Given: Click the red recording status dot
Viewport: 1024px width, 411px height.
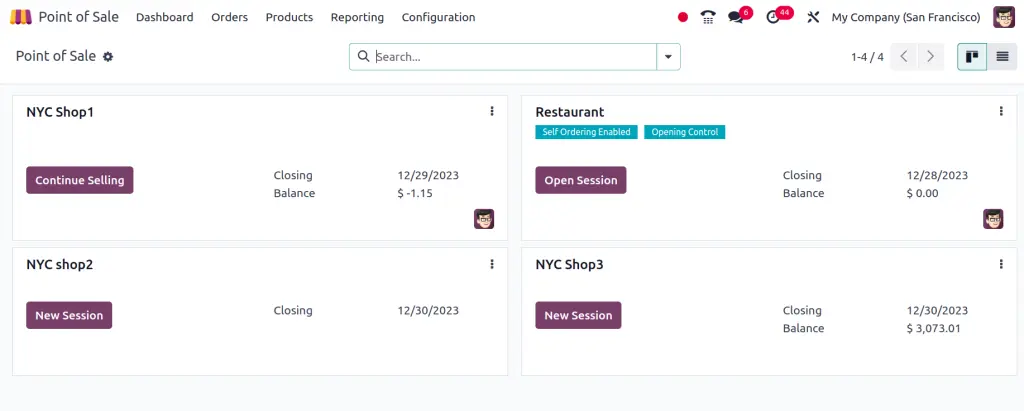Looking at the screenshot, I should pos(683,17).
